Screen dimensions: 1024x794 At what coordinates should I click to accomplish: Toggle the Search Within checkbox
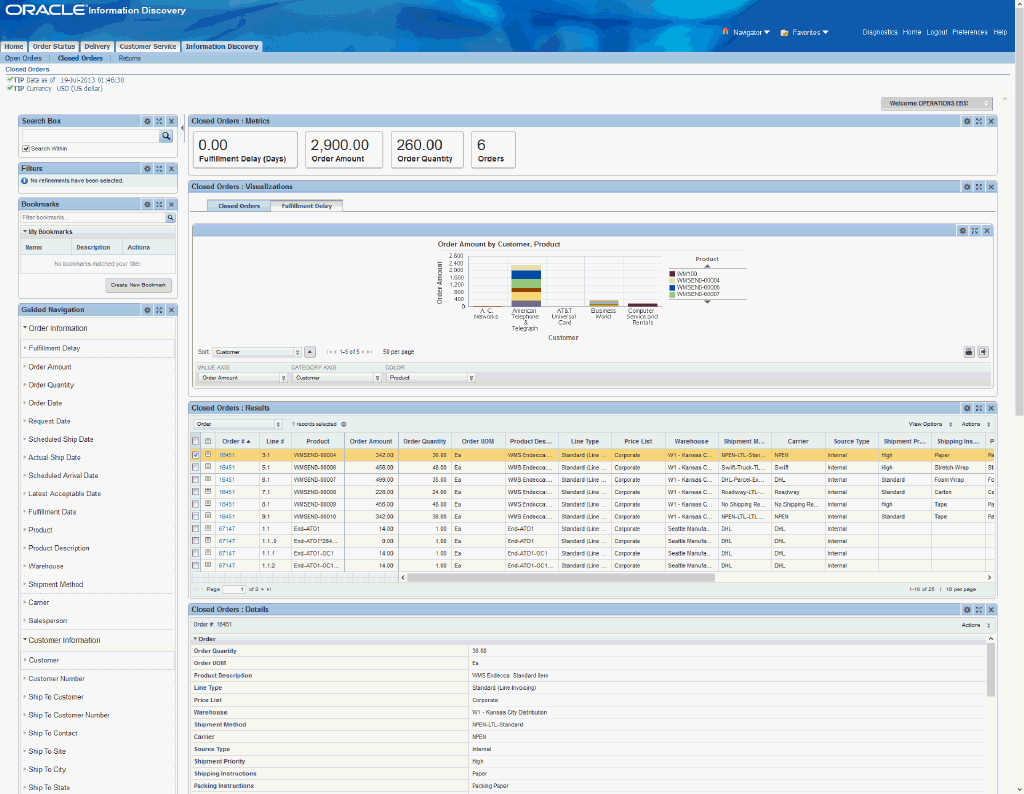click(x=26, y=149)
